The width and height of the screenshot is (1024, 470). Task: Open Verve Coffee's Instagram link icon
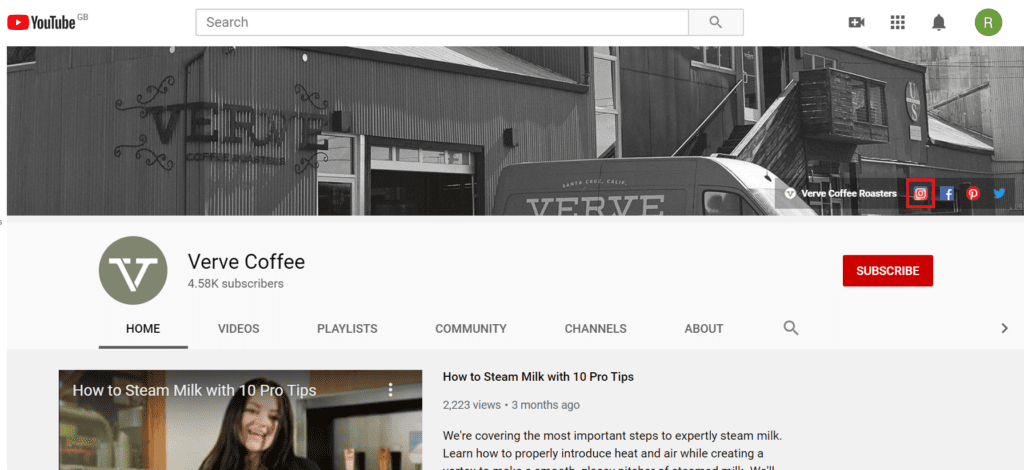[x=920, y=194]
